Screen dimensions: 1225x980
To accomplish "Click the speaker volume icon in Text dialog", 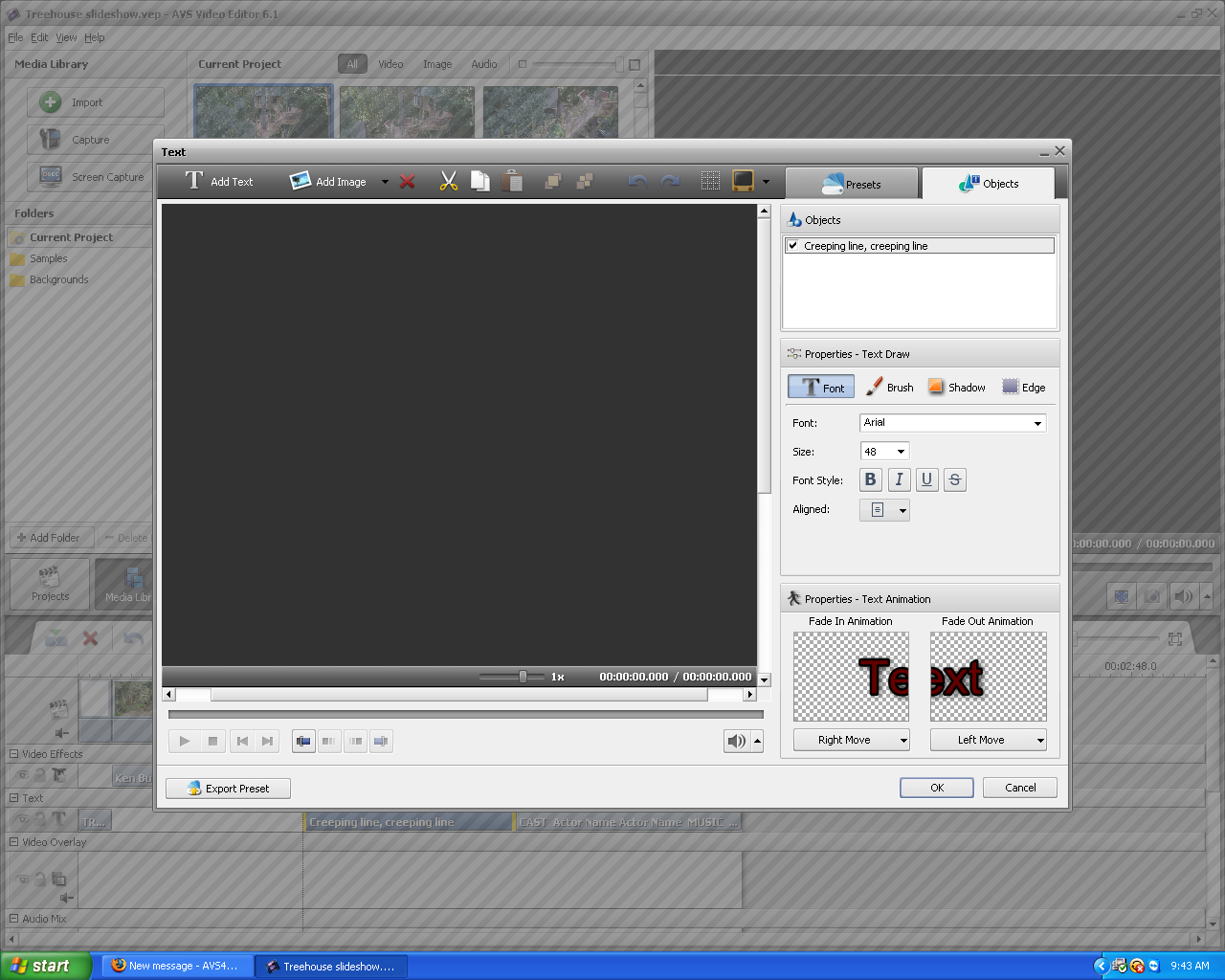I will click(x=736, y=741).
